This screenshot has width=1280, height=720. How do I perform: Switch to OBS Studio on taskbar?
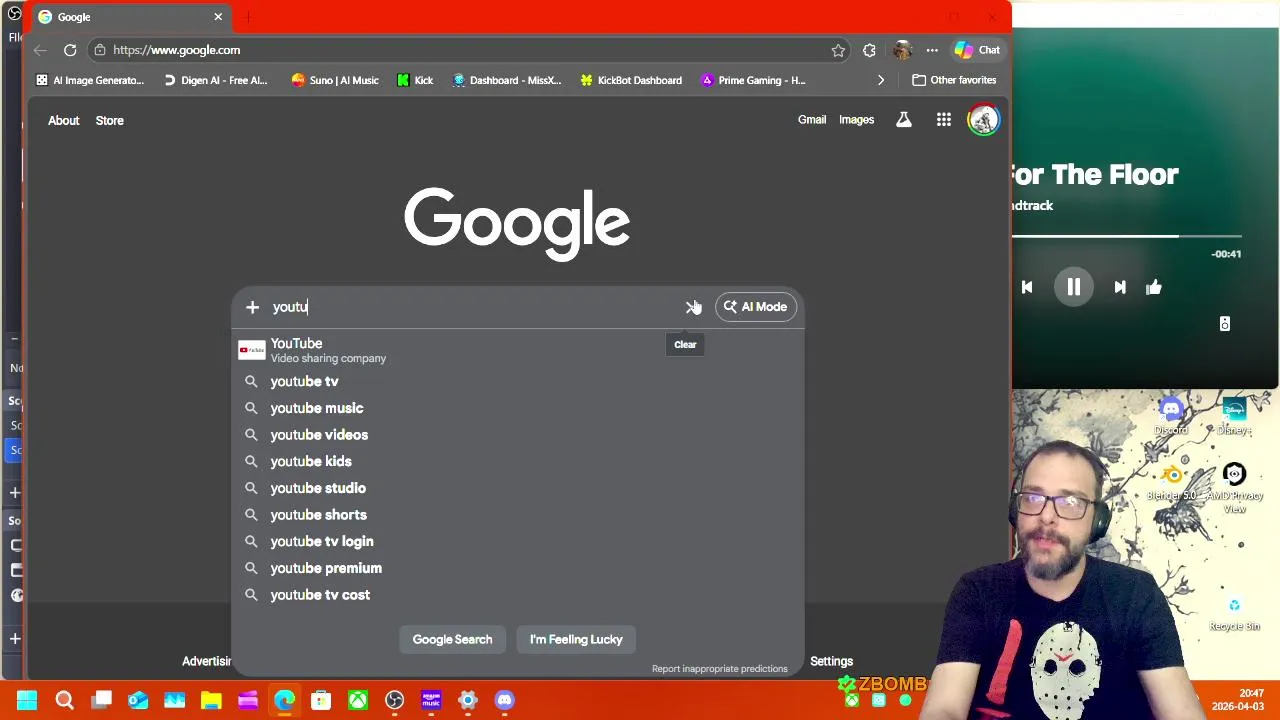pos(394,700)
